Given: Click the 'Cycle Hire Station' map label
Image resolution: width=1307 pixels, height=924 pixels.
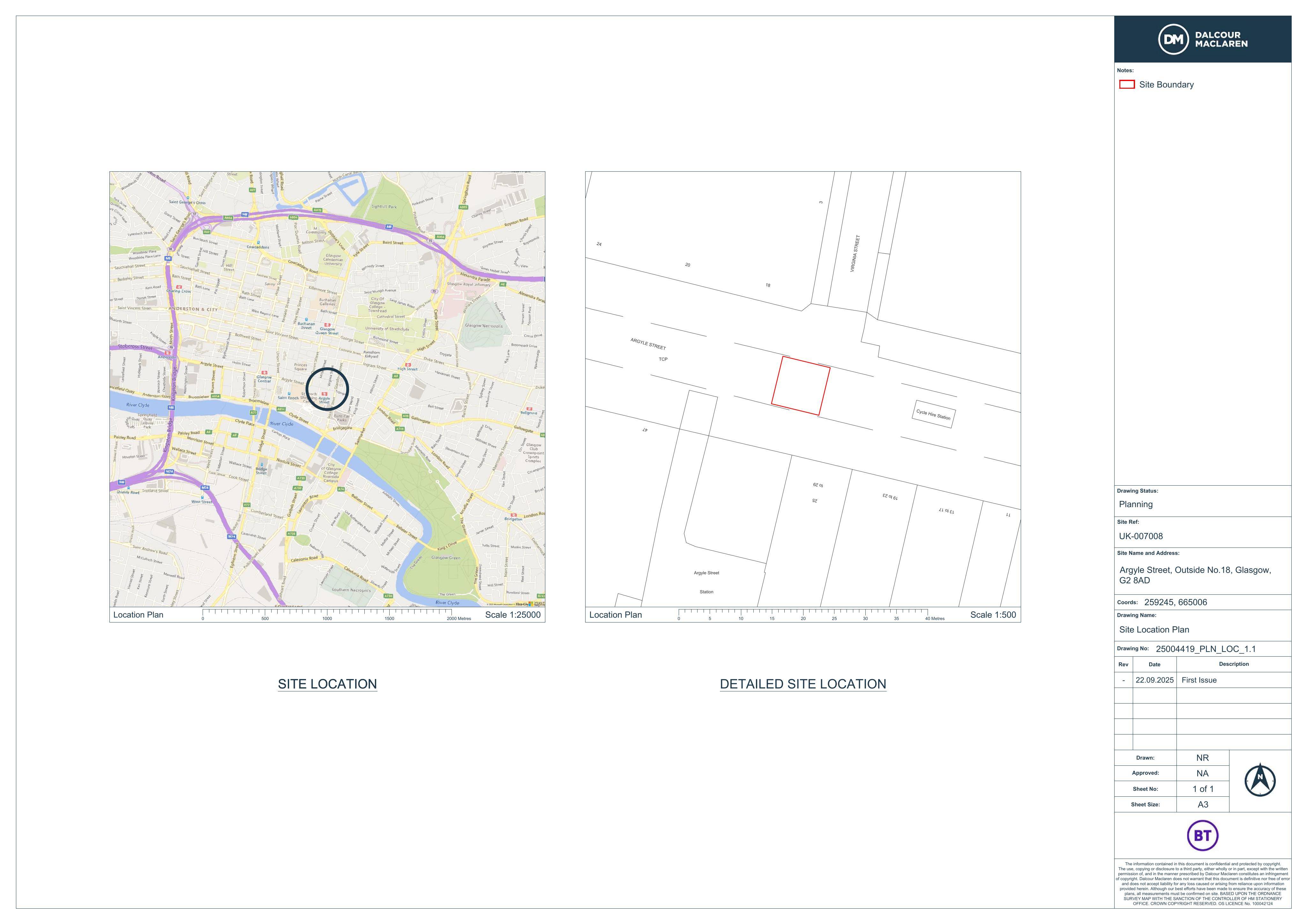Looking at the screenshot, I should [934, 414].
